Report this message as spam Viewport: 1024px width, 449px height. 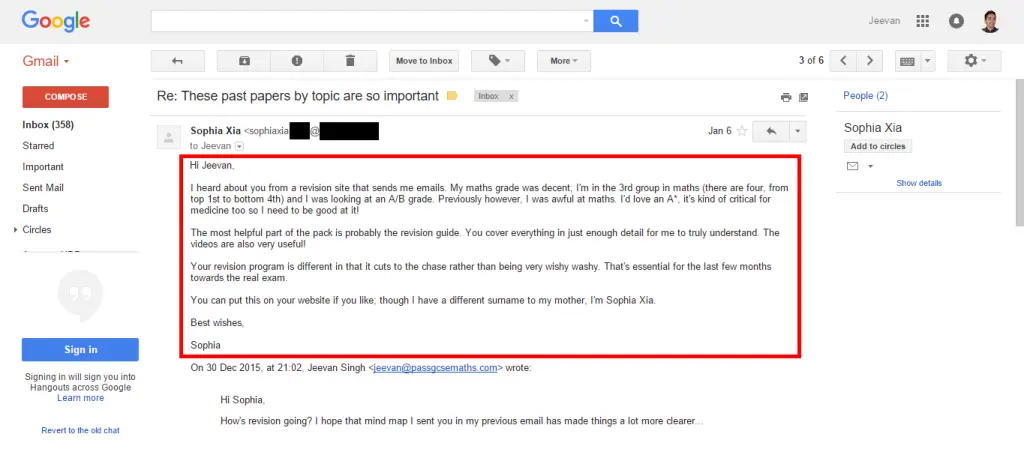click(297, 61)
